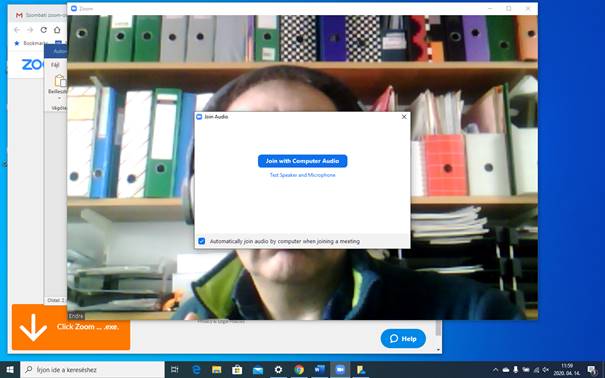Open Microsoft Word taskbar icon
The width and height of the screenshot is (605, 378).
tap(319, 370)
